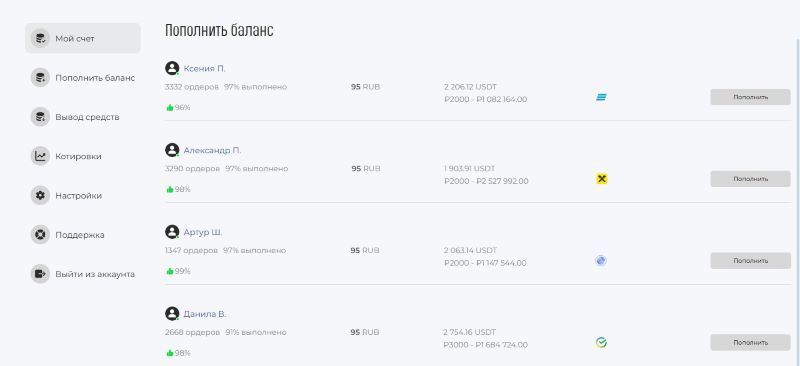Click the Выйти из аккаунта logout icon

coord(40,274)
